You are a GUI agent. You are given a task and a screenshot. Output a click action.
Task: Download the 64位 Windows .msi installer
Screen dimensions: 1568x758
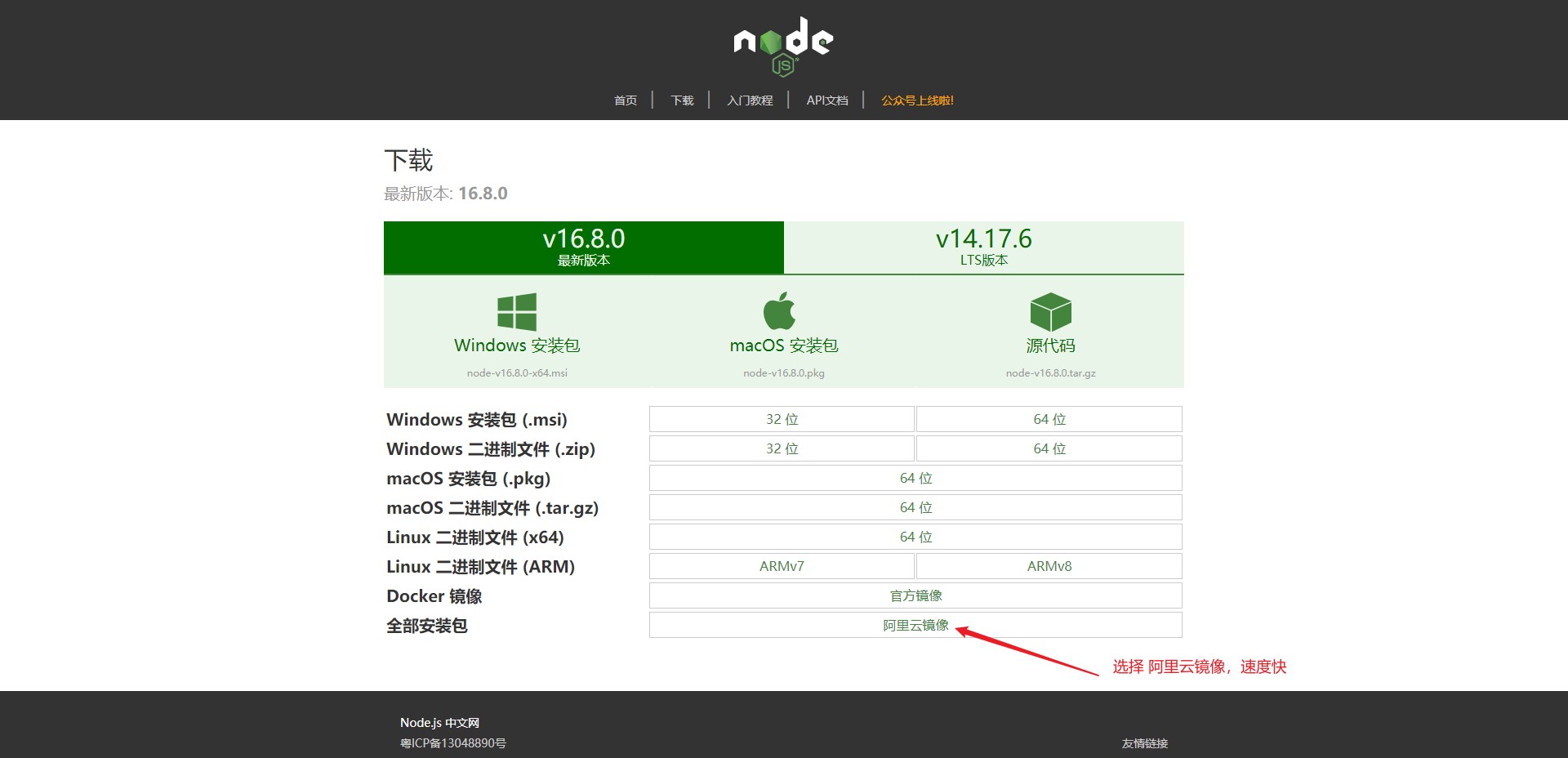(1049, 419)
